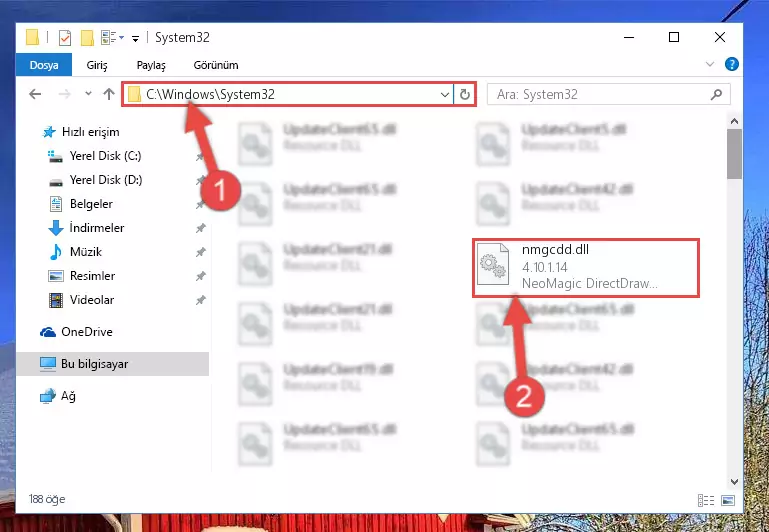Click the scroll down arrow of file list
This screenshot has height=532, width=769.
coord(734,482)
